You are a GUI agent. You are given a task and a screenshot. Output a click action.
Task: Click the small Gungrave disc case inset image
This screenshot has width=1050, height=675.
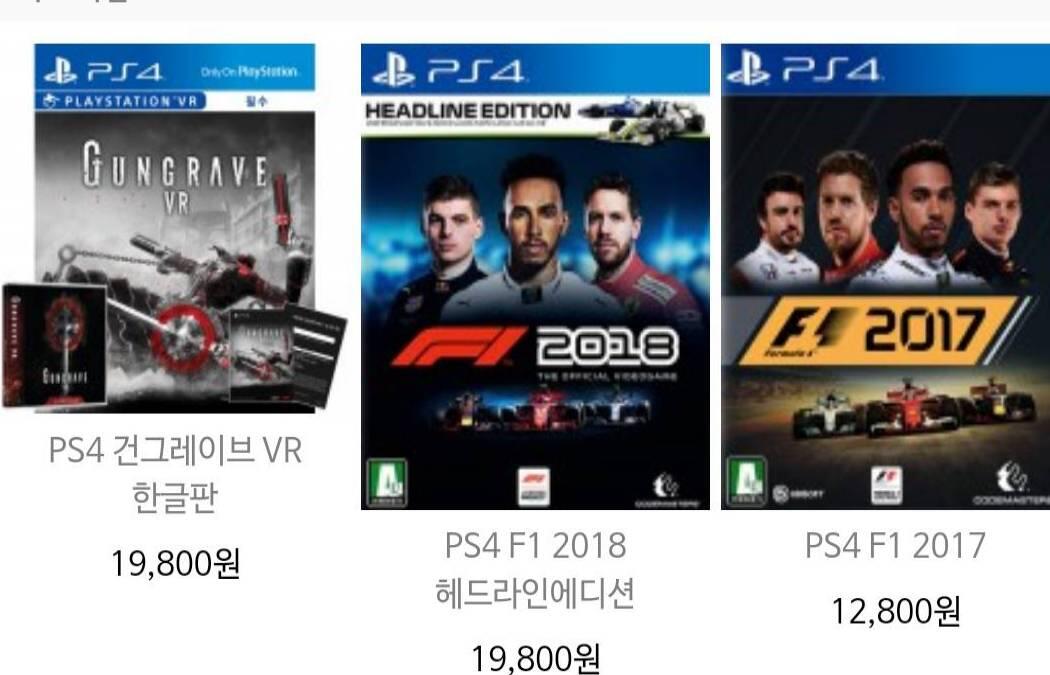click(54, 346)
